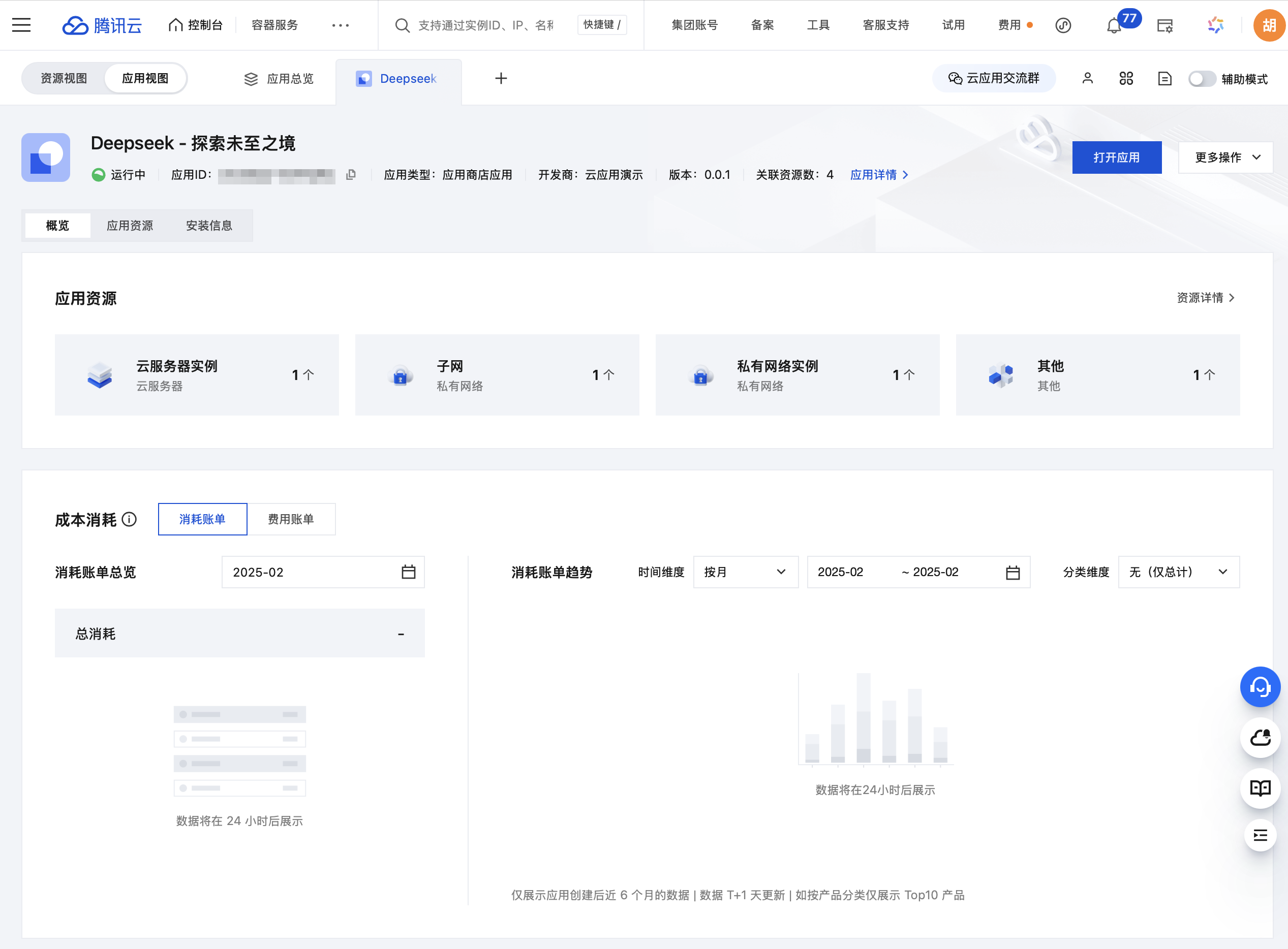This screenshot has width=1288, height=949.
Task: Open the 其他 resource card
Action: [1098, 374]
